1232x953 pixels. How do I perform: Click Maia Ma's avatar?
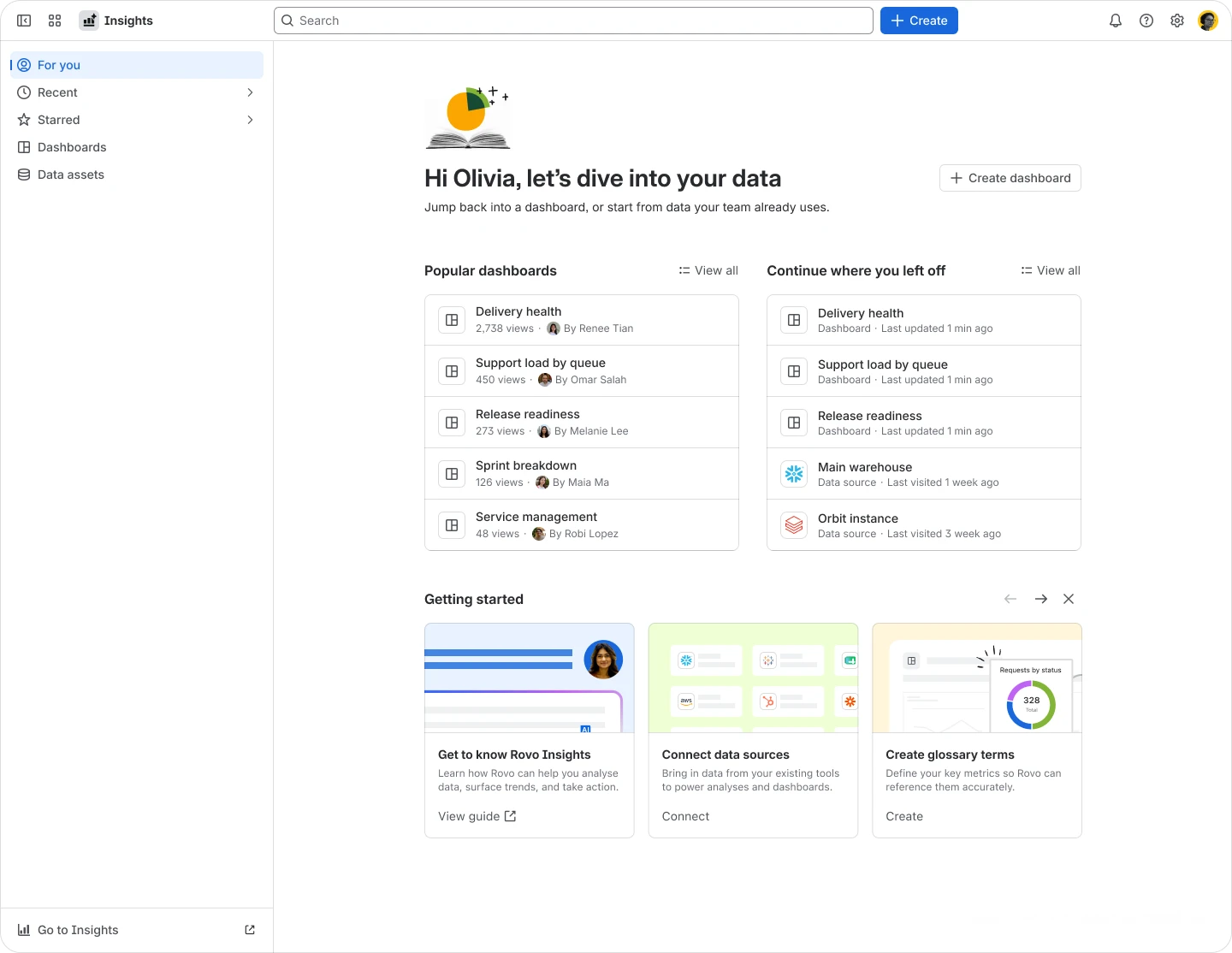pos(542,482)
